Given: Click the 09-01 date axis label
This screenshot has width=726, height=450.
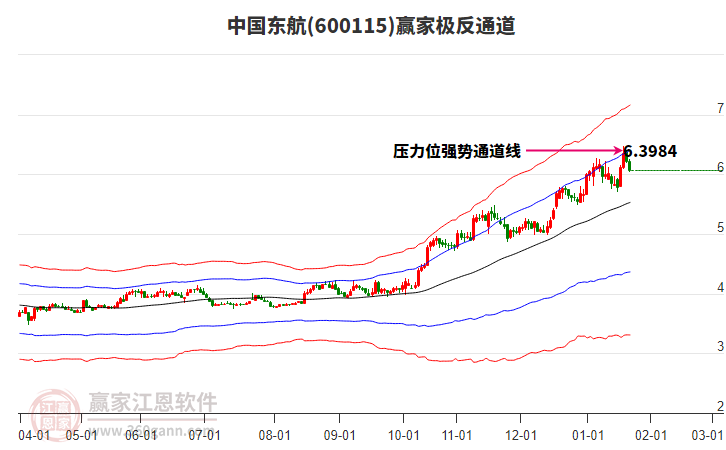Looking at the screenshot, I should [339, 436].
